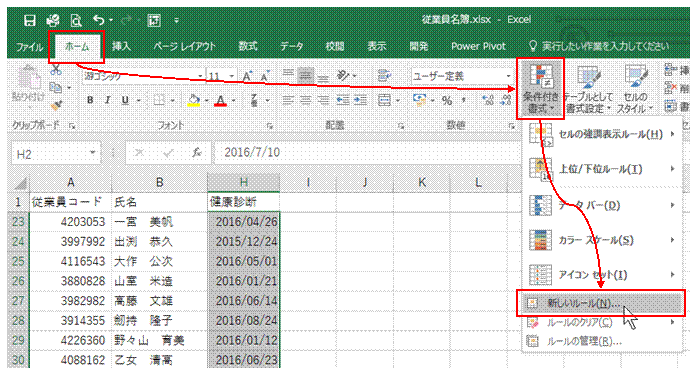This screenshot has height=374, width=698.
Task: Click Decrease Indent icon
Action: click(343, 101)
